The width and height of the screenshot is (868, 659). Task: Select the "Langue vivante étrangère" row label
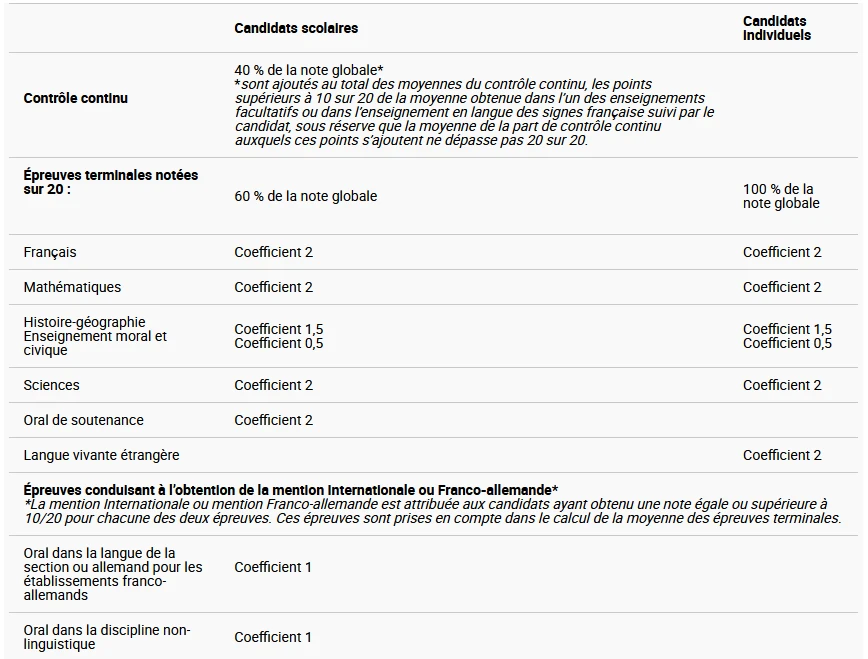(x=101, y=455)
